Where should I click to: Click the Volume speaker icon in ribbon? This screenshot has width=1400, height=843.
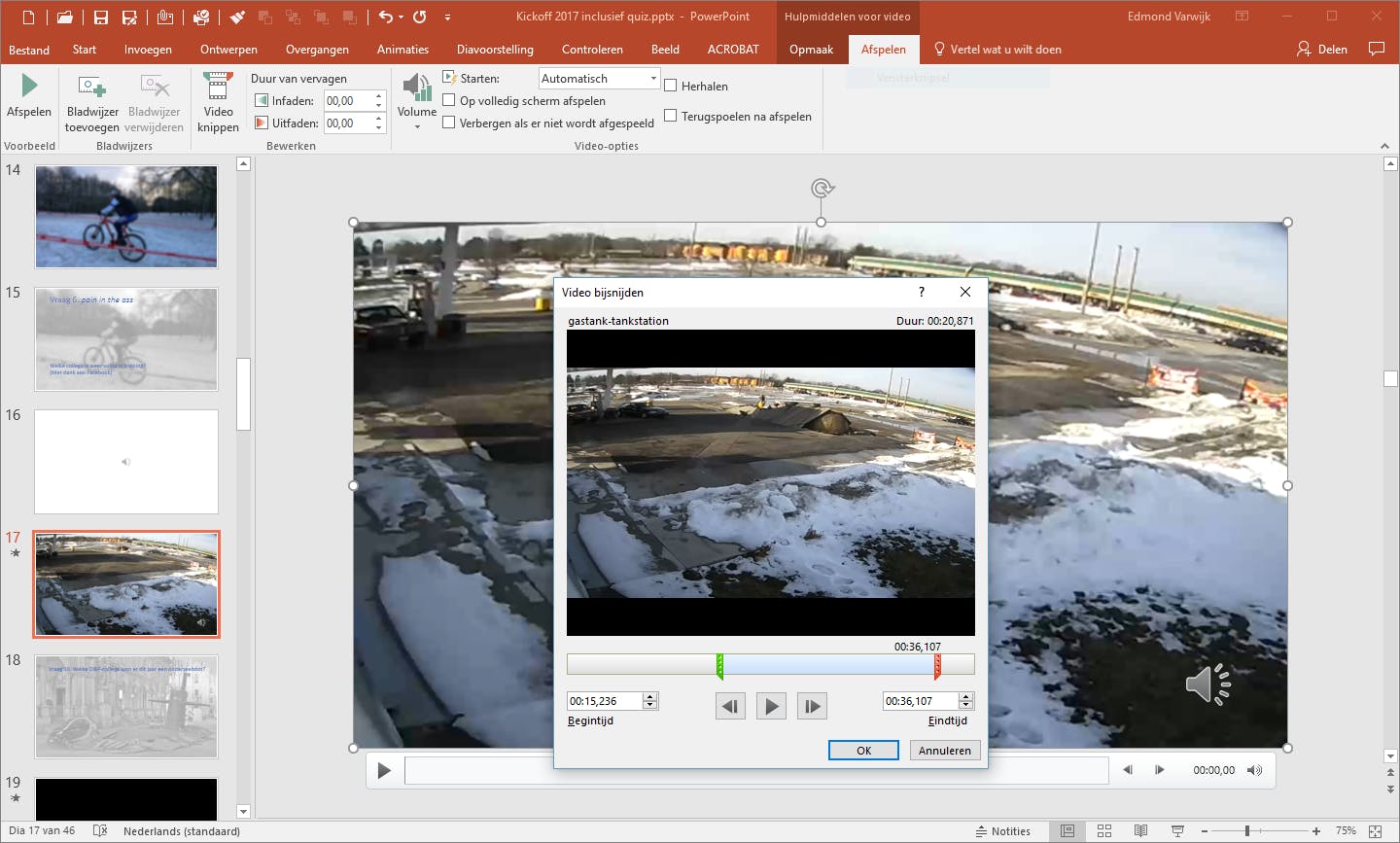point(416,88)
